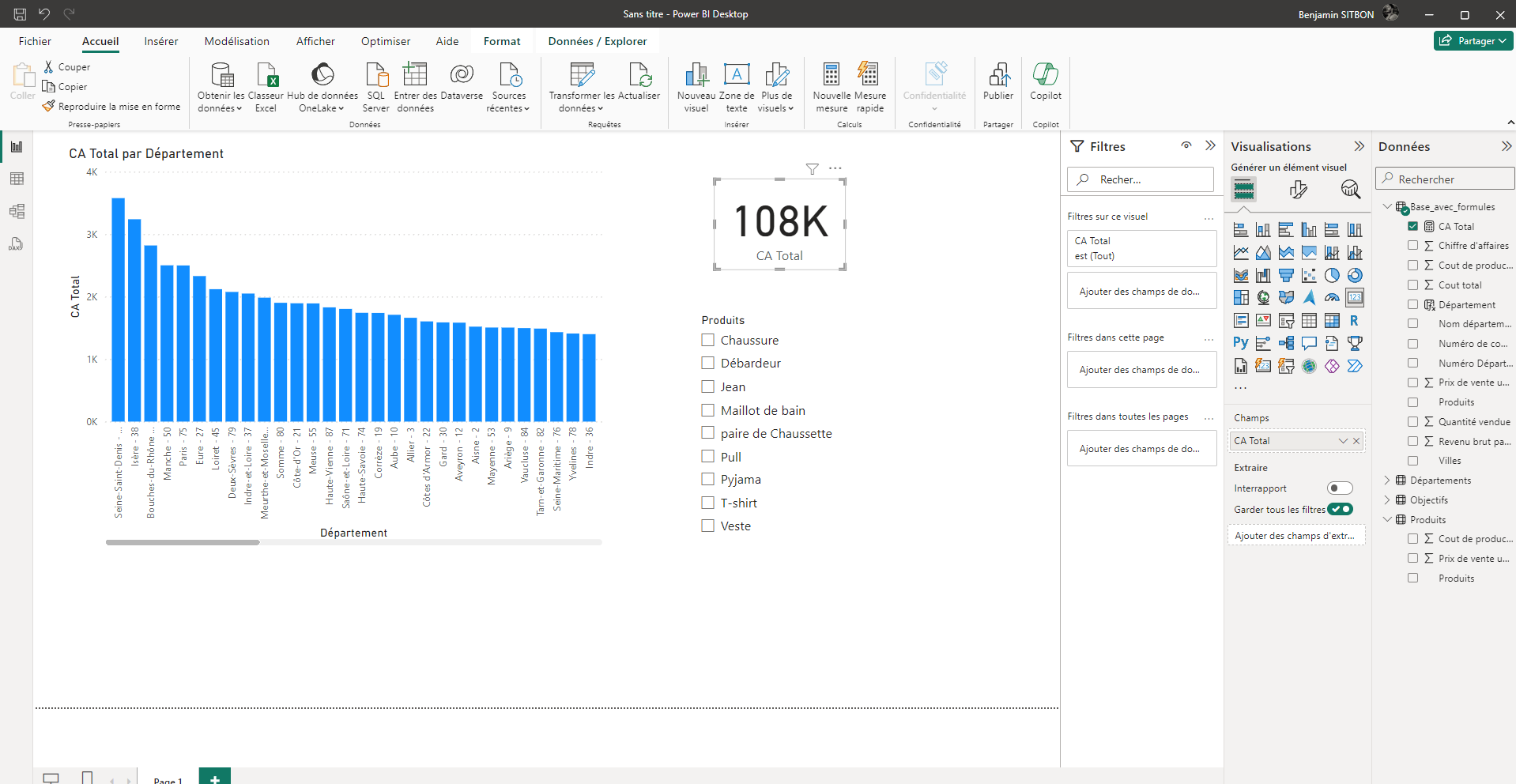Check the Débardeur slicer option
1516x784 pixels.
point(708,363)
